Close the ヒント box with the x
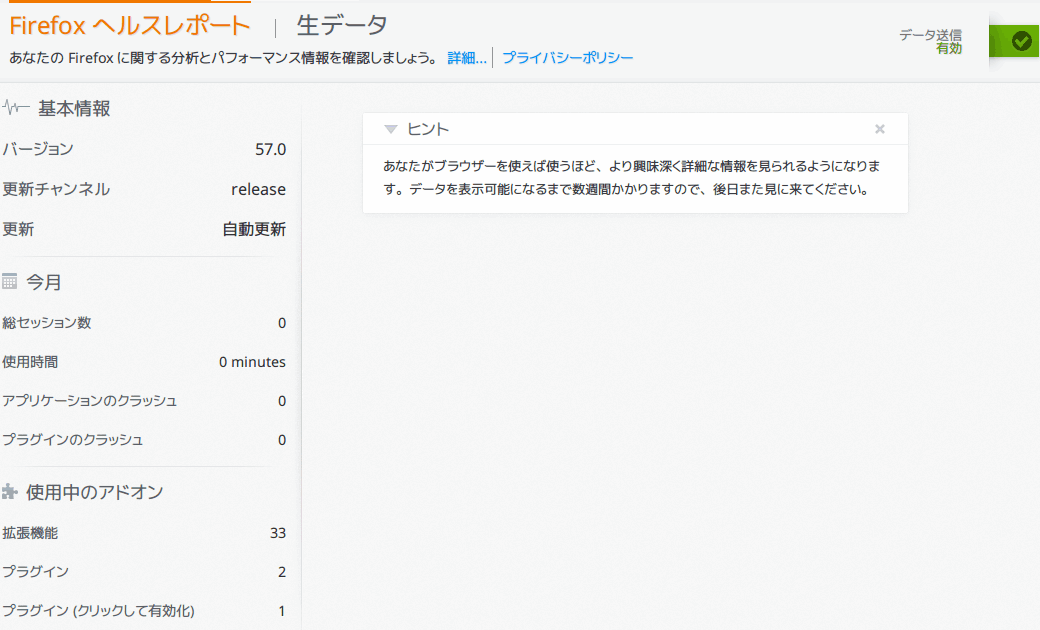Screen dimensions: 1040x630 click(879, 129)
